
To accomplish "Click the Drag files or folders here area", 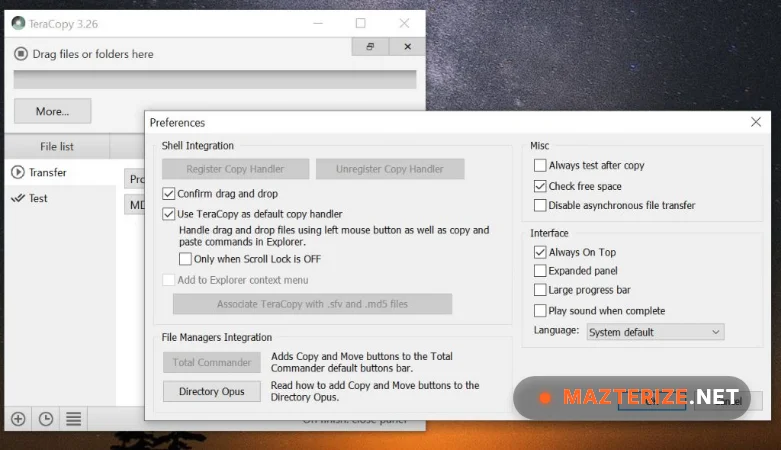I will (x=93, y=54).
